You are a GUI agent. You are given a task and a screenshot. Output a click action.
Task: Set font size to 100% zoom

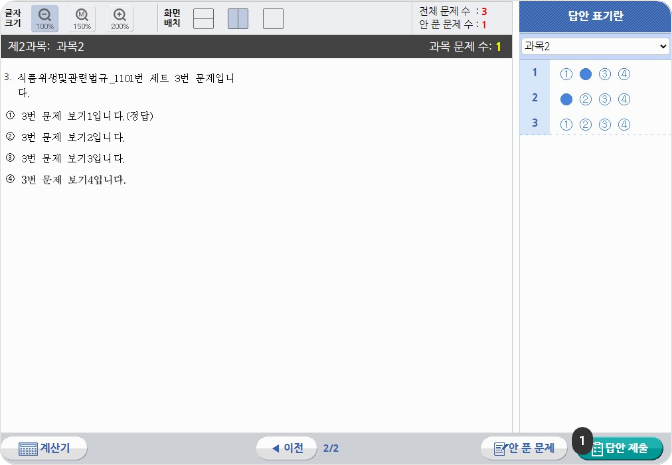[45, 18]
